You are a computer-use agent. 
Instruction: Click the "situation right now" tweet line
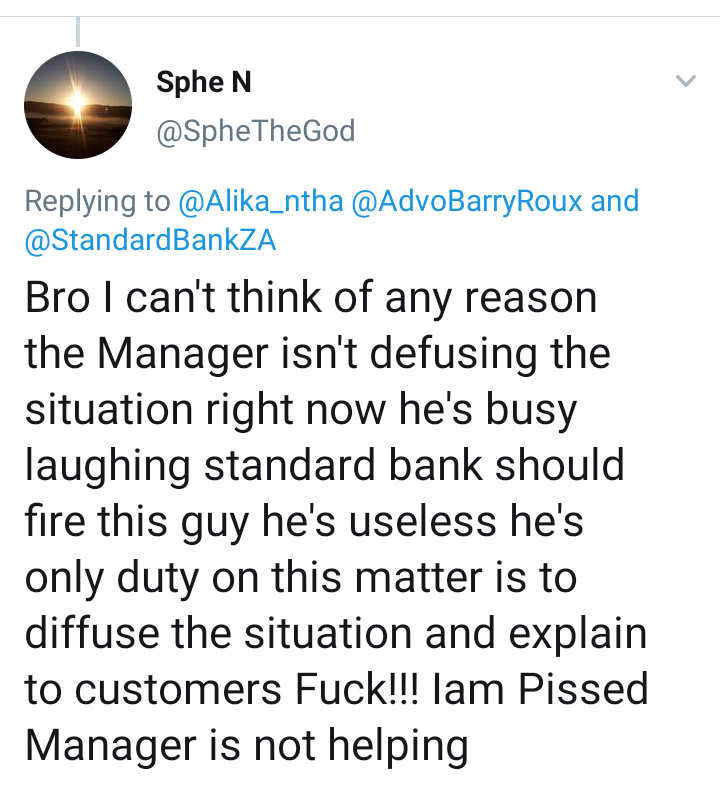click(206, 410)
